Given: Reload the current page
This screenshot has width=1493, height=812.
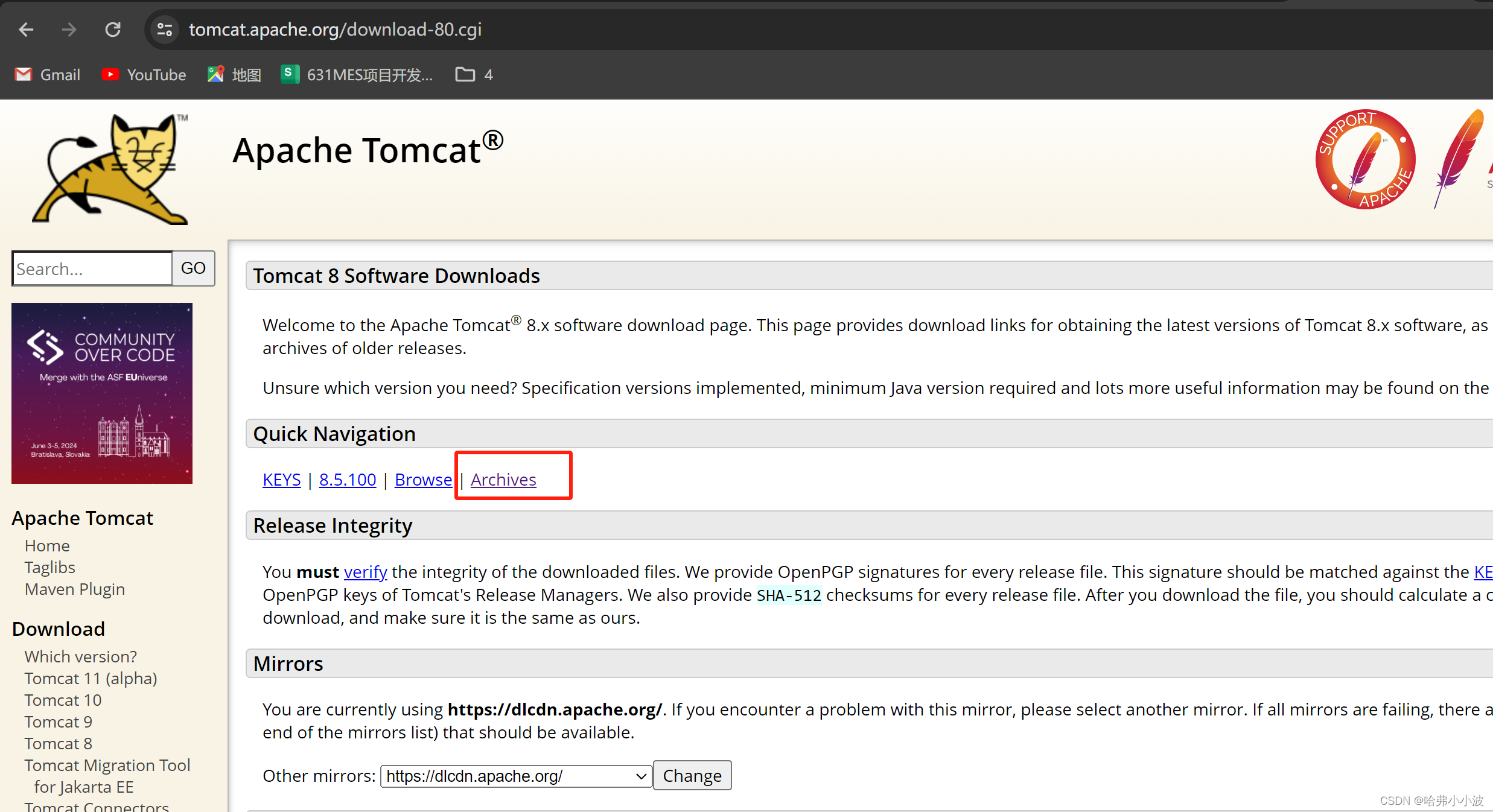Looking at the screenshot, I should pyautogui.click(x=113, y=29).
